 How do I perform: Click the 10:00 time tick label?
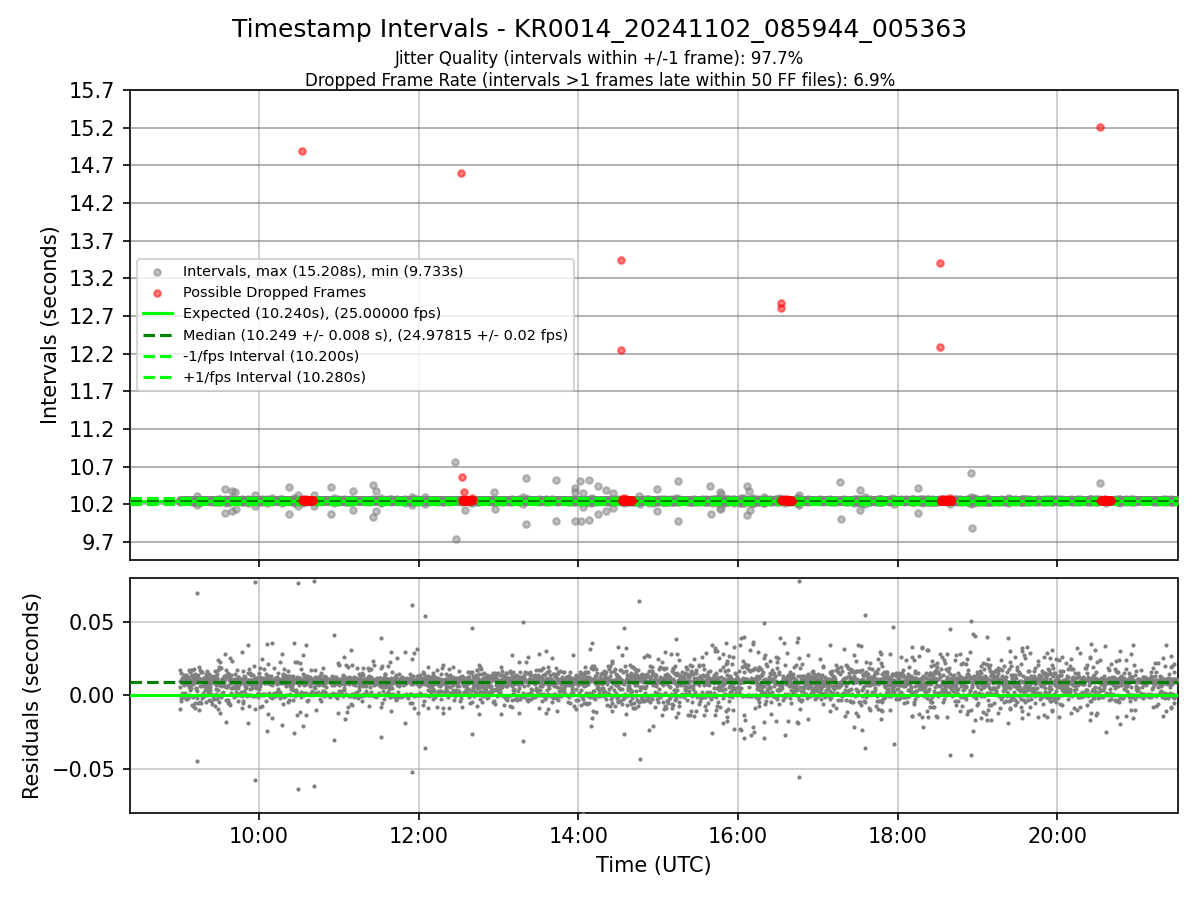click(x=259, y=834)
